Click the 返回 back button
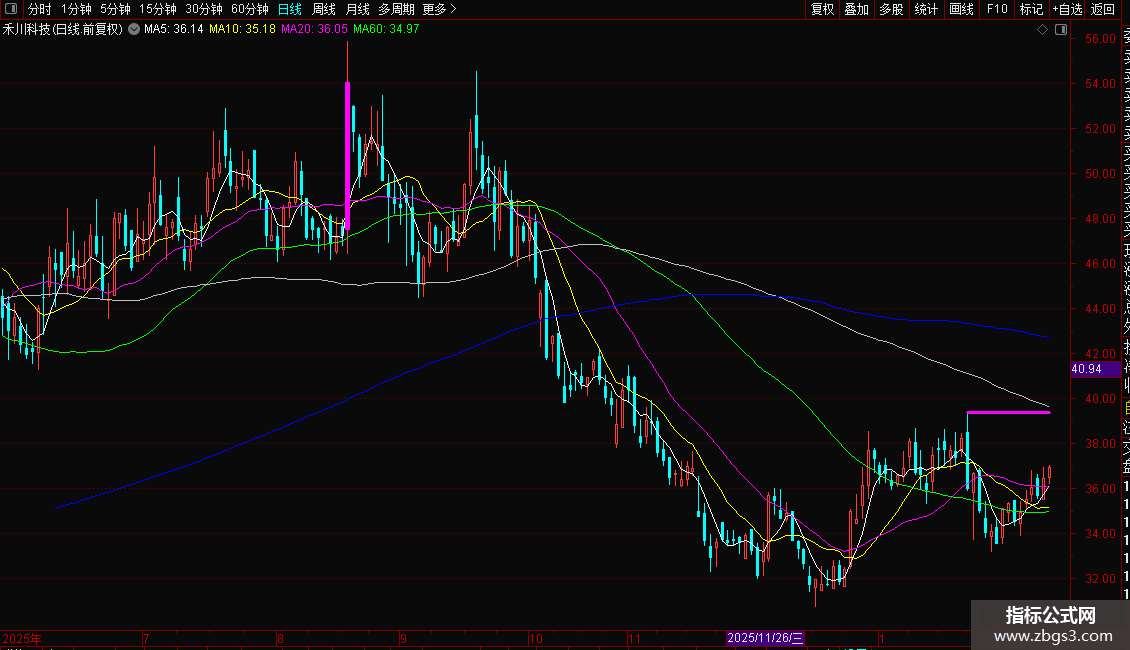Image resolution: width=1130 pixels, height=650 pixels. 1103,9
